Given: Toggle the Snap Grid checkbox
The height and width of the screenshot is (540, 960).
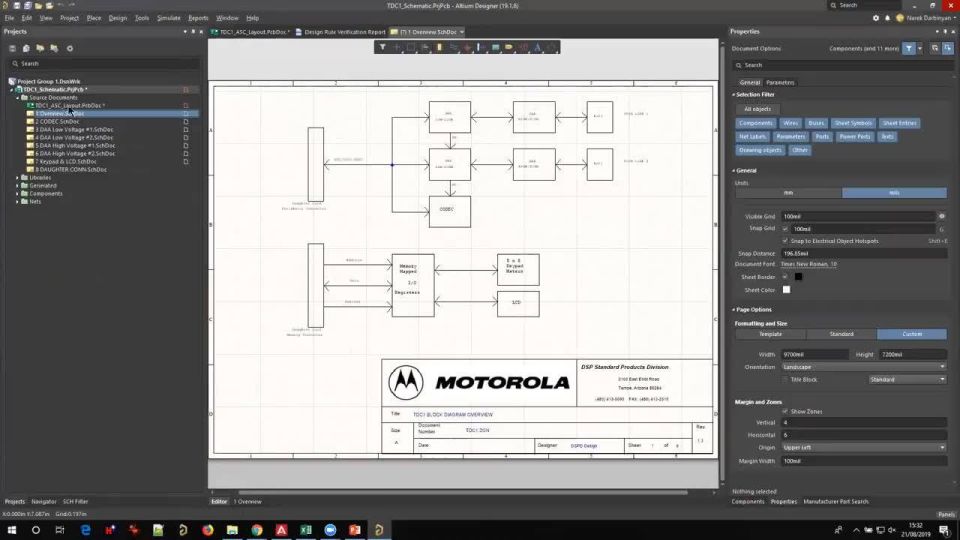Looking at the screenshot, I should (x=786, y=228).
